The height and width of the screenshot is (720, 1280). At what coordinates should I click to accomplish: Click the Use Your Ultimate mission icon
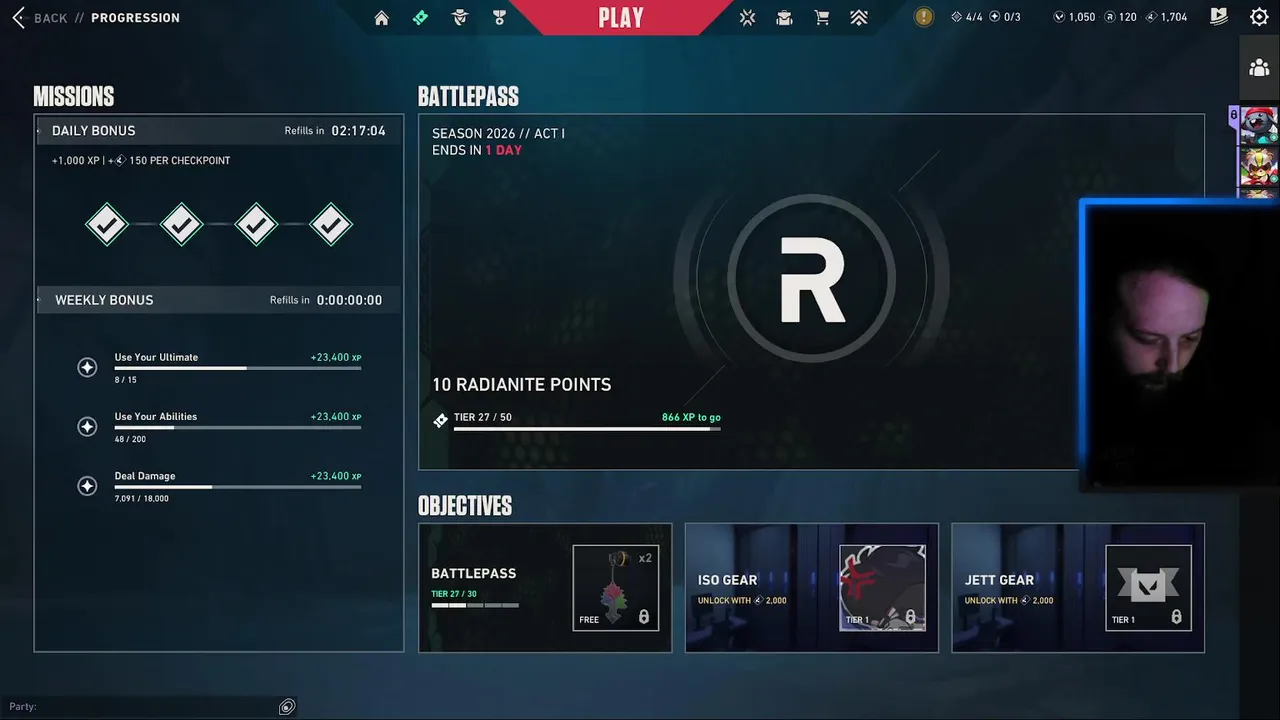tap(87, 367)
